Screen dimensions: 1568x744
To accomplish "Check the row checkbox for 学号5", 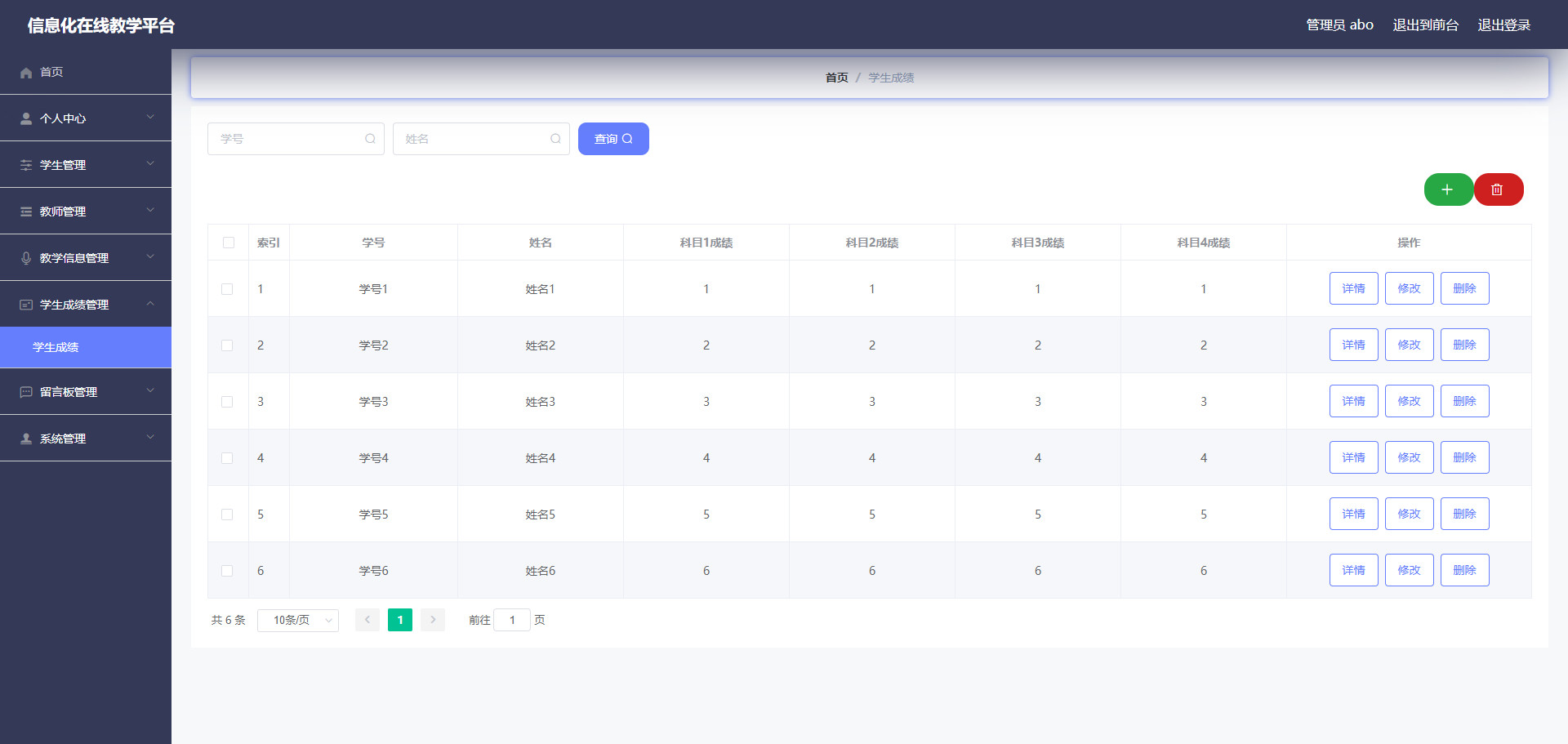I will (x=227, y=515).
